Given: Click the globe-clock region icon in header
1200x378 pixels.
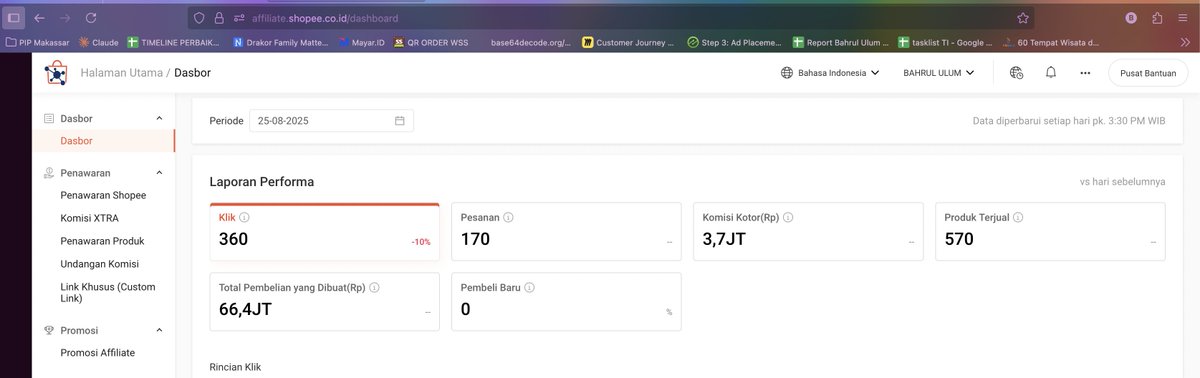Looking at the screenshot, I should (1016, 73).
